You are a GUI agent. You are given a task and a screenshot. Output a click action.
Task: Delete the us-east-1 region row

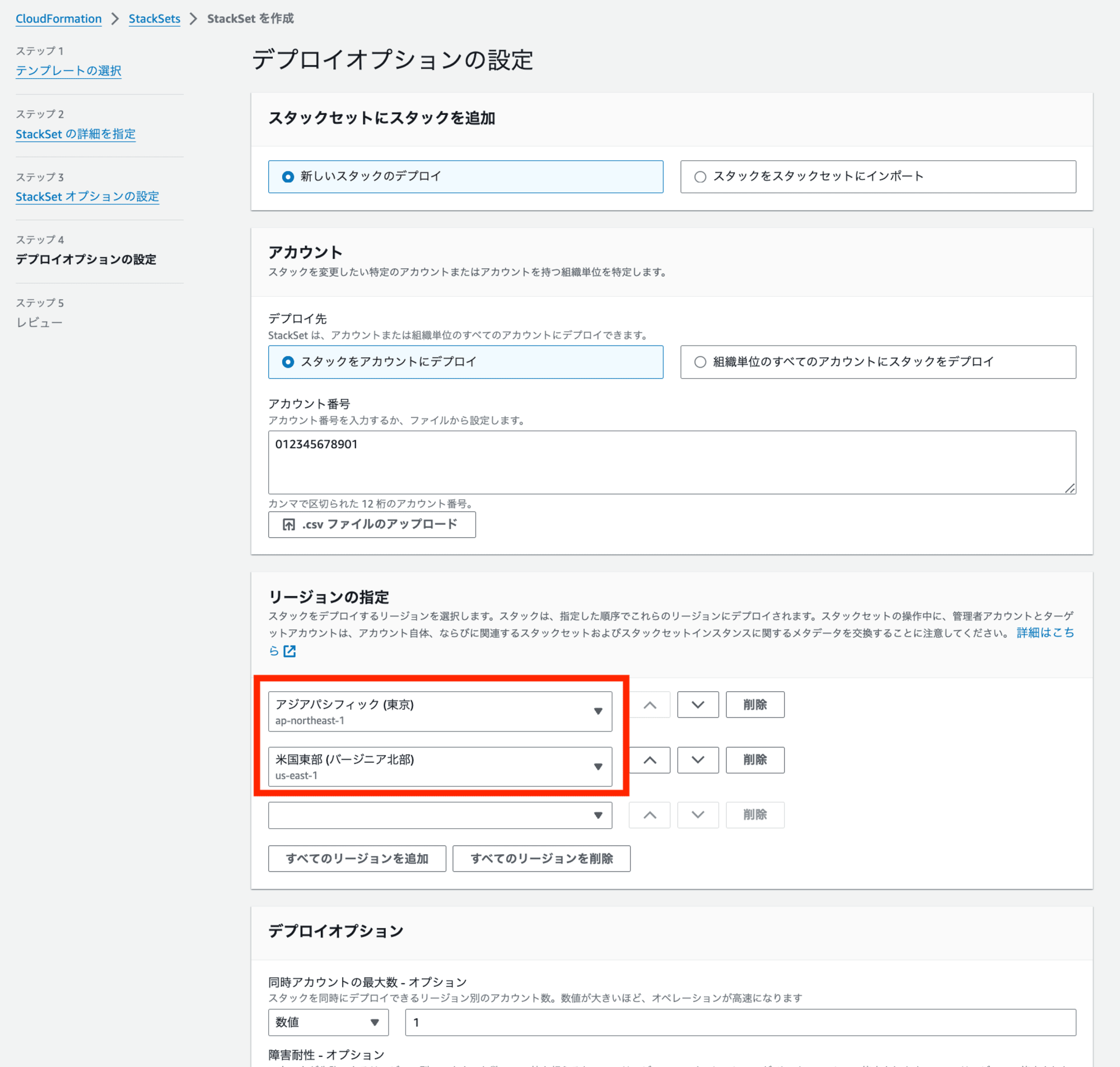[755, 760]
